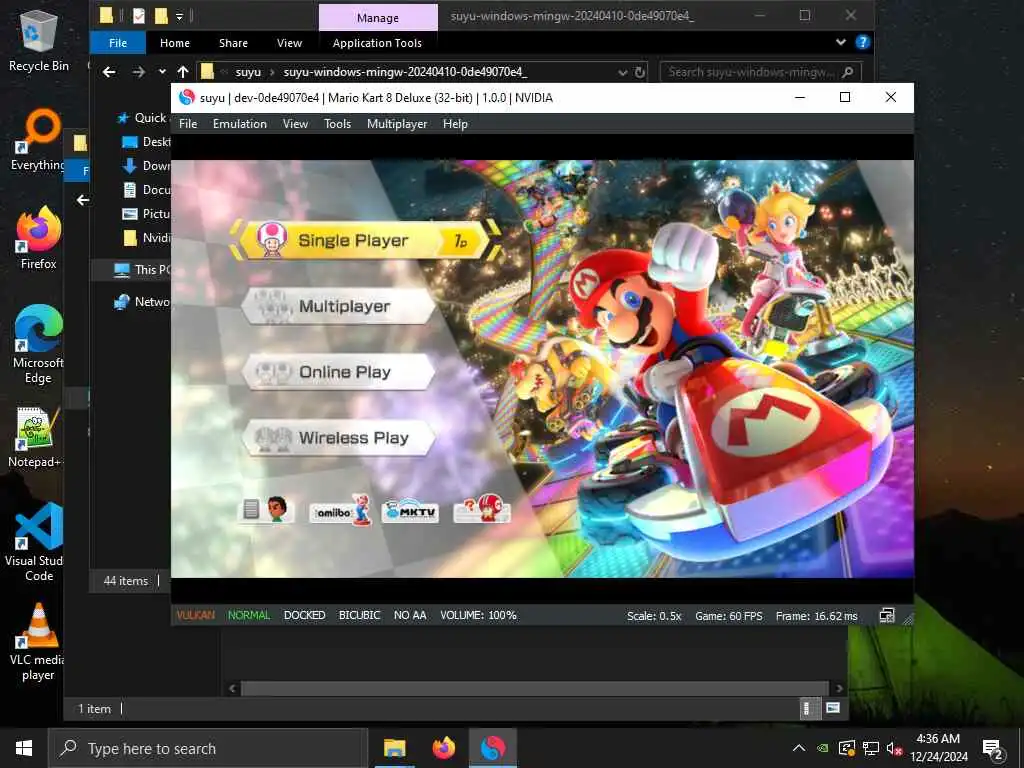Click the Explorer search box

tap(760, 72)
